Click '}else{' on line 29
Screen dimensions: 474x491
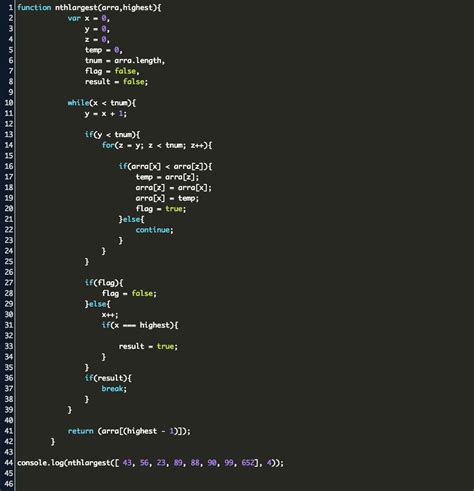coord(97,304)
